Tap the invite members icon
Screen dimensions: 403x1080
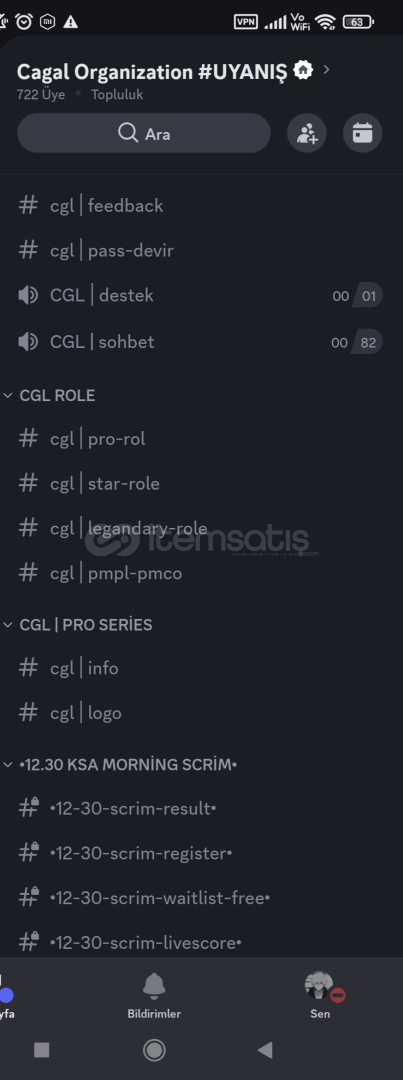[x=307, y=133]
